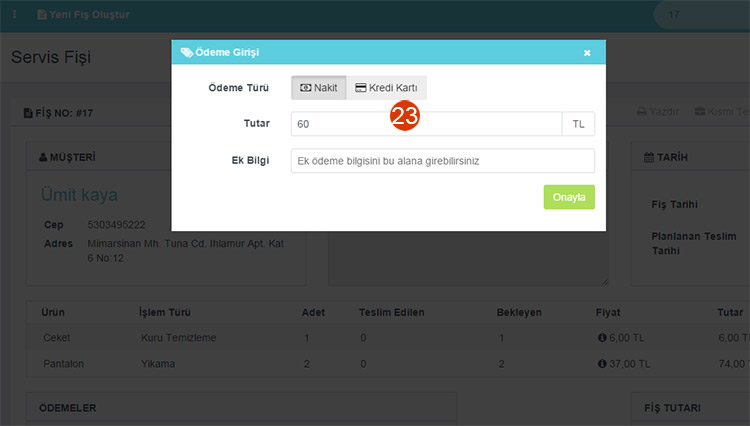The height and width of the screenshot is (426, 750).
Task: Click Kuru Temizleme cell
Action: pyautogui.click(x=178, y=338)
